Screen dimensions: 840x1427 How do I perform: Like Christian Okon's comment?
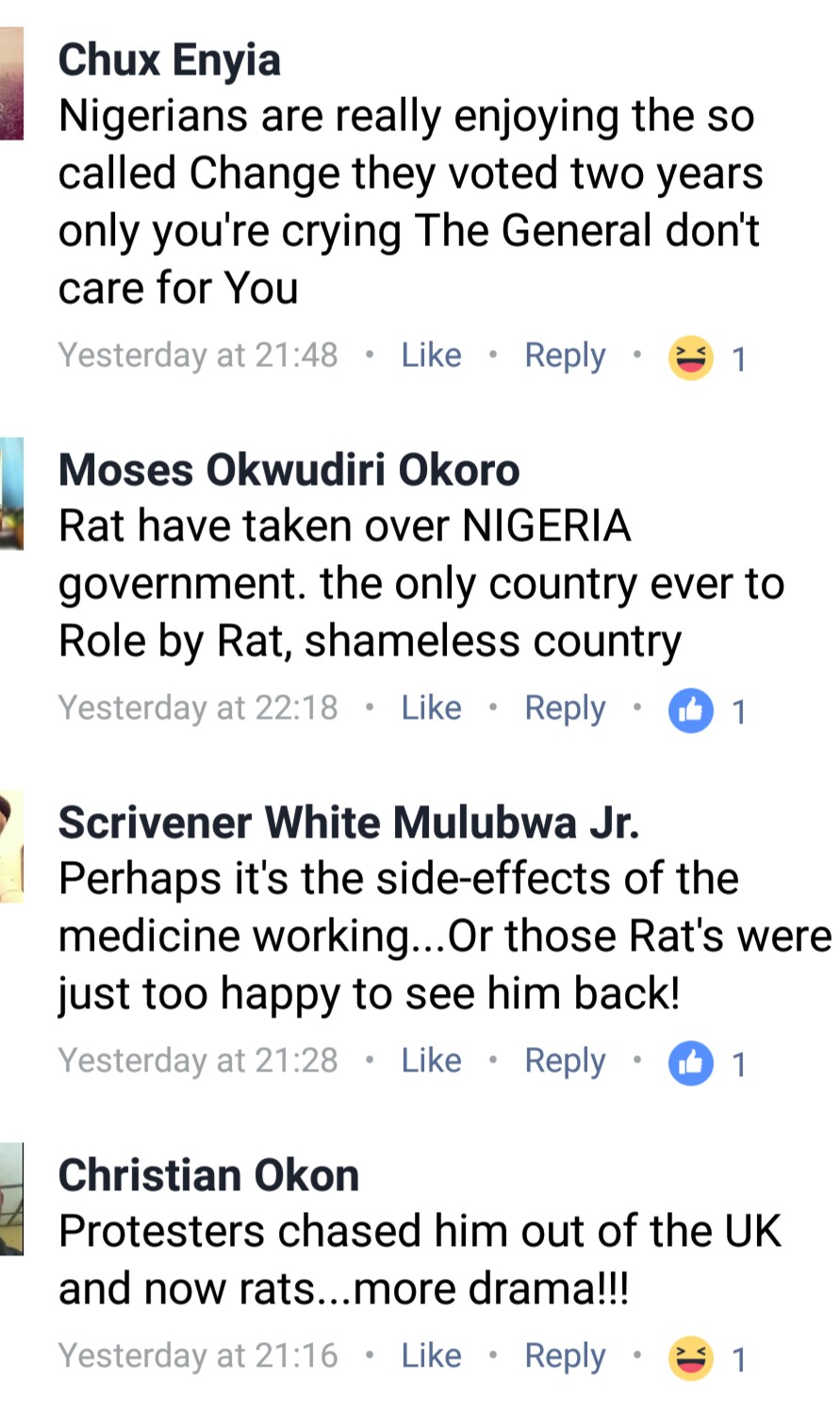[431, 1356]
